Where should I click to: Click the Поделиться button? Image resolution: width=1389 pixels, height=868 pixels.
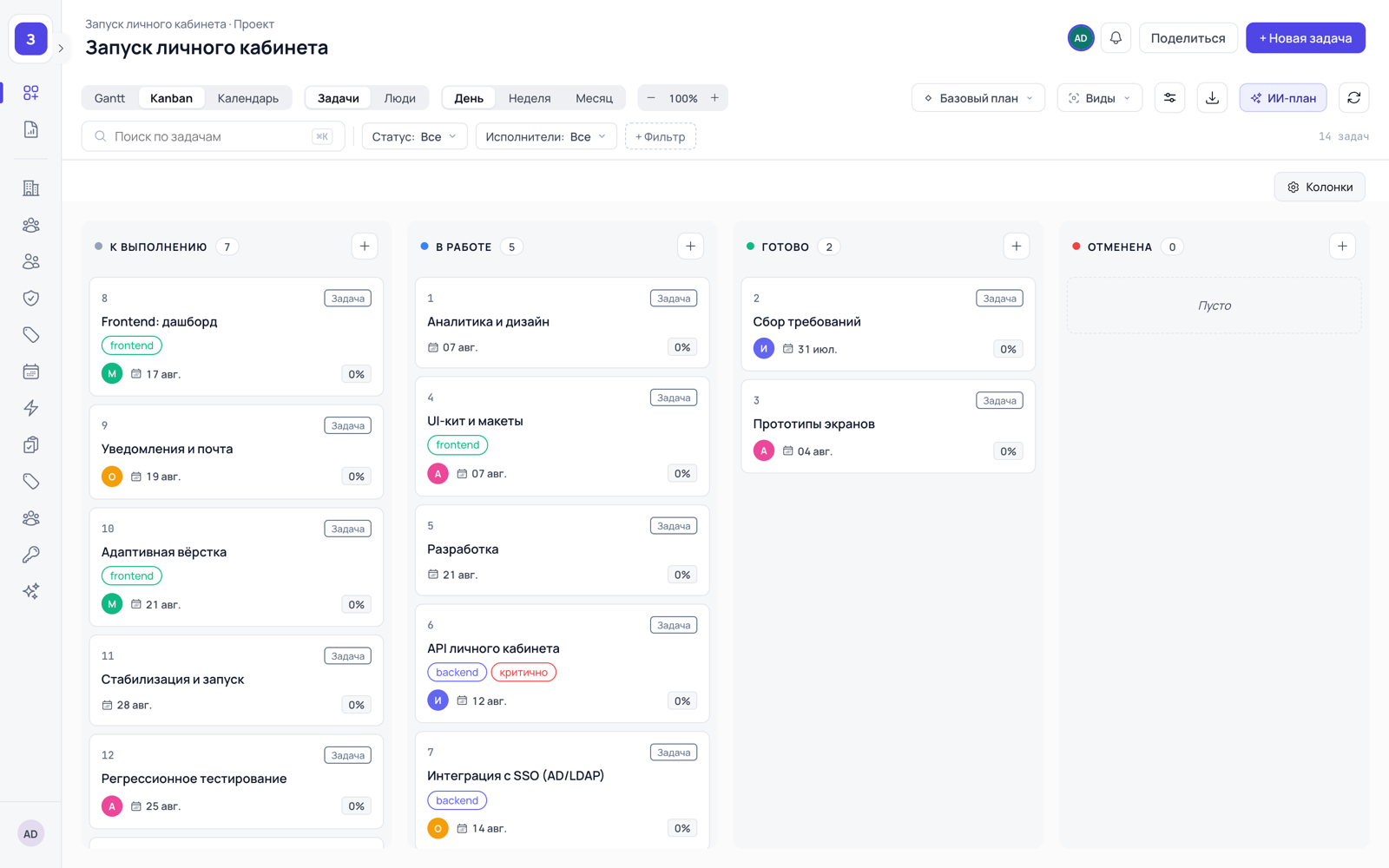click(x=1188, y=38)
